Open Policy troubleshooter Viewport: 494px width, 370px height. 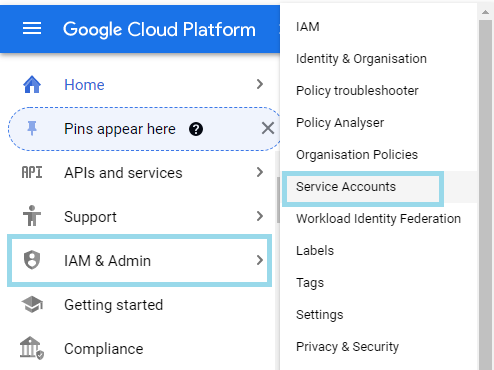pyautogui.click(x=357, y=91)
